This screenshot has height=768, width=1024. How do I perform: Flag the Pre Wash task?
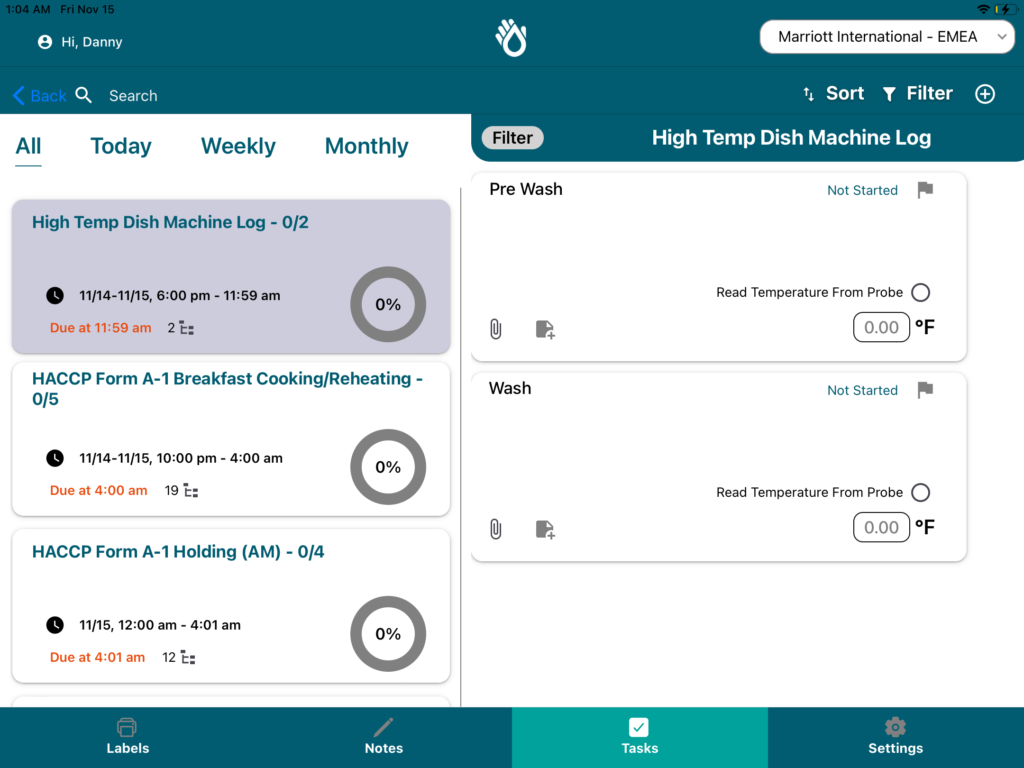[924, 190]
